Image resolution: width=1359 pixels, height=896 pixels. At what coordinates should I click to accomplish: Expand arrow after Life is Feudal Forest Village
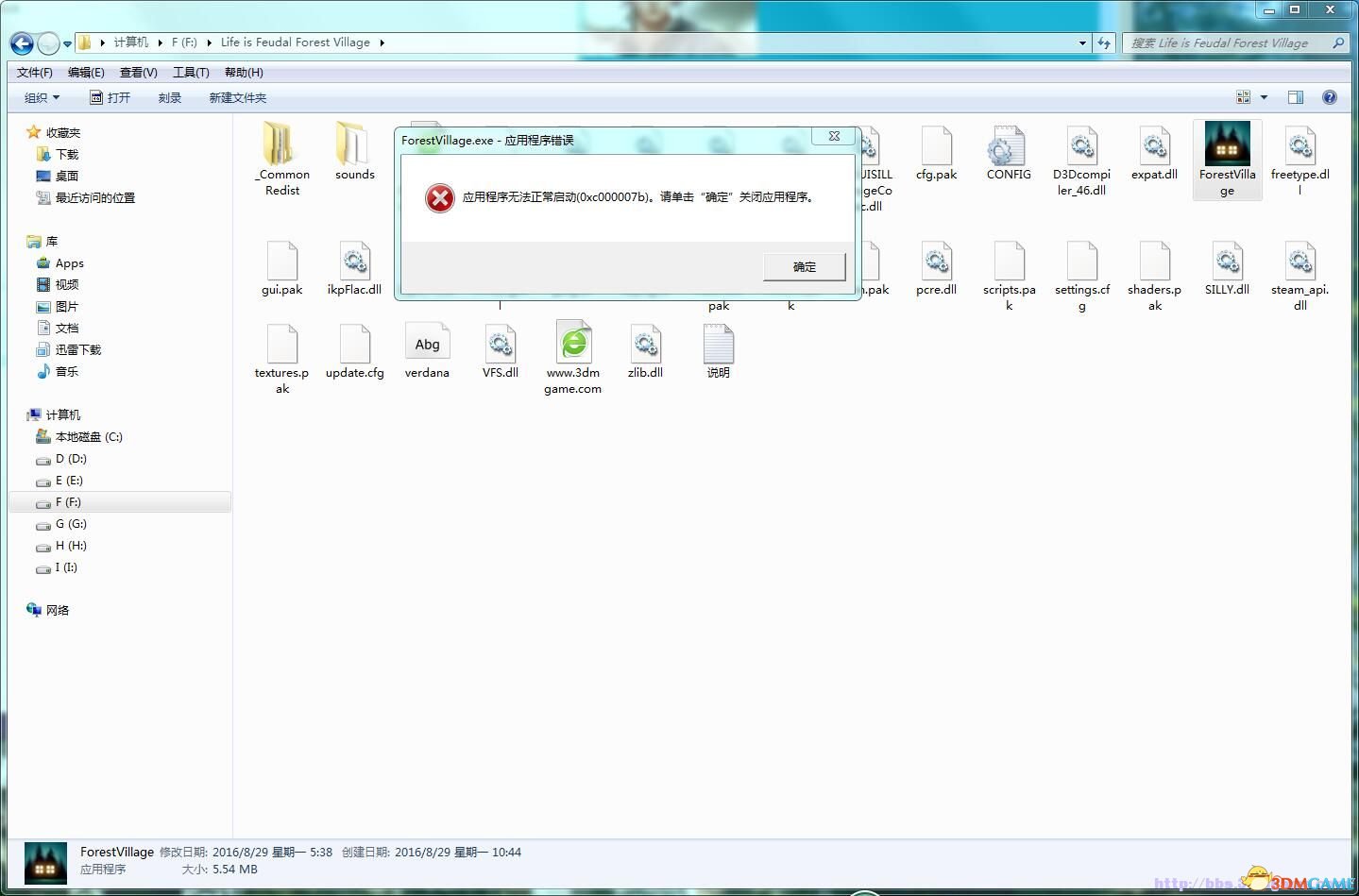pos(382,42)
